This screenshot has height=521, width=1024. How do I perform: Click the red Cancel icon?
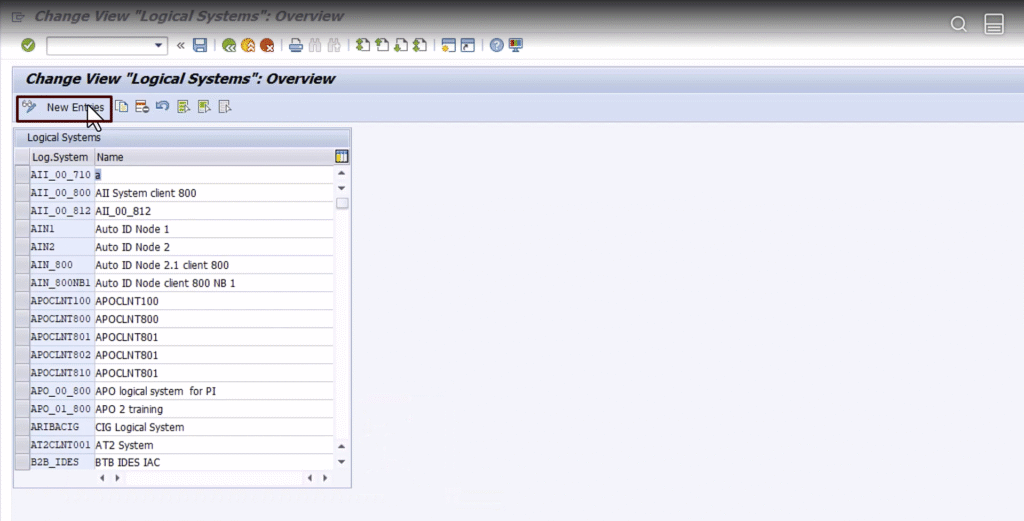coord(267,45)
